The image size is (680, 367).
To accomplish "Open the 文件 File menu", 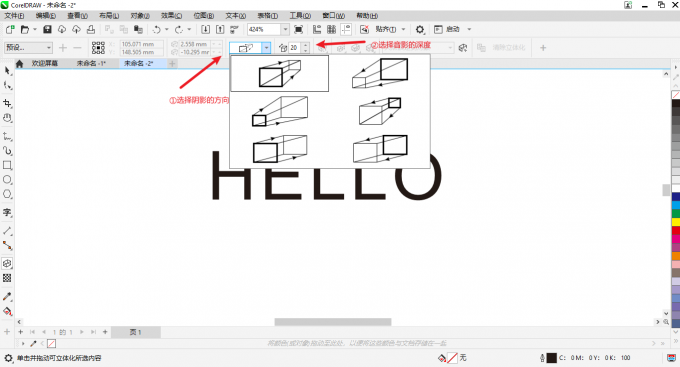I will pyautogui.click(x=14, y=16).
